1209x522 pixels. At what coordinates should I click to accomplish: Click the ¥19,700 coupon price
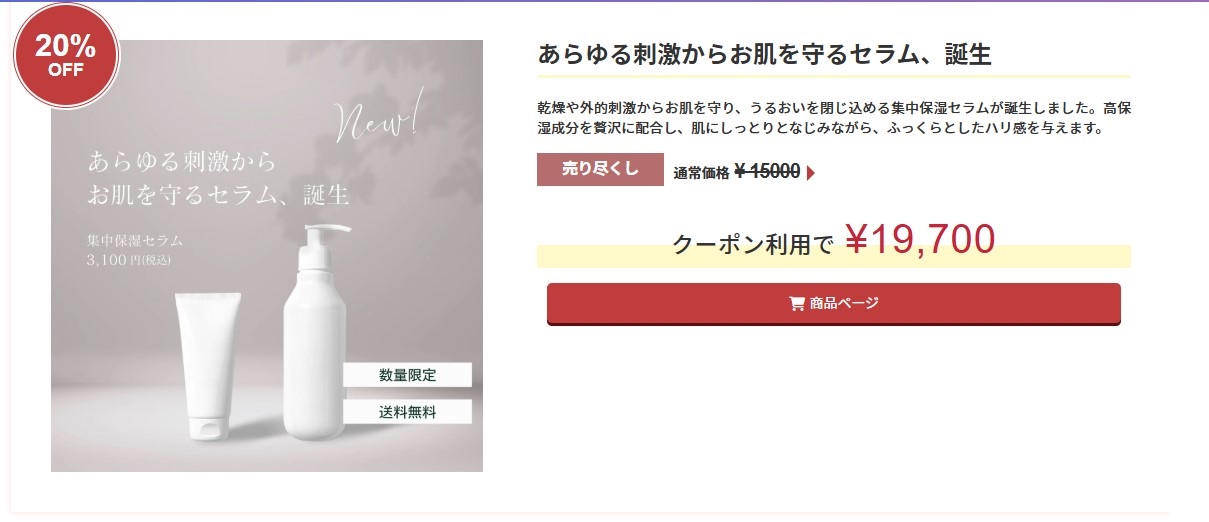point(920,240)
